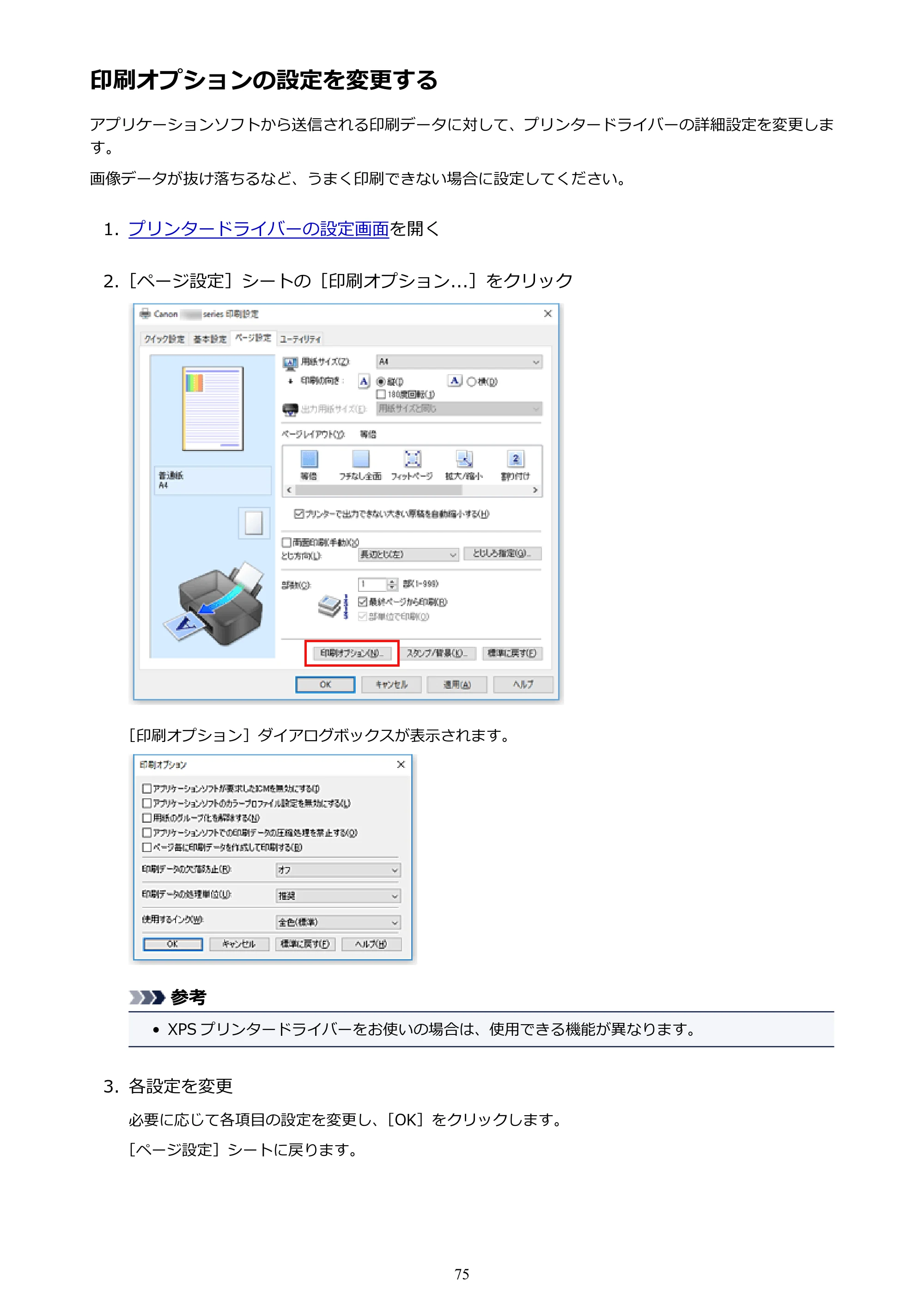This screenshot has width=924, height=1307.
Task: Open the とじ方向 長辺とじ(左) dropdown
Action: point(408,554)
